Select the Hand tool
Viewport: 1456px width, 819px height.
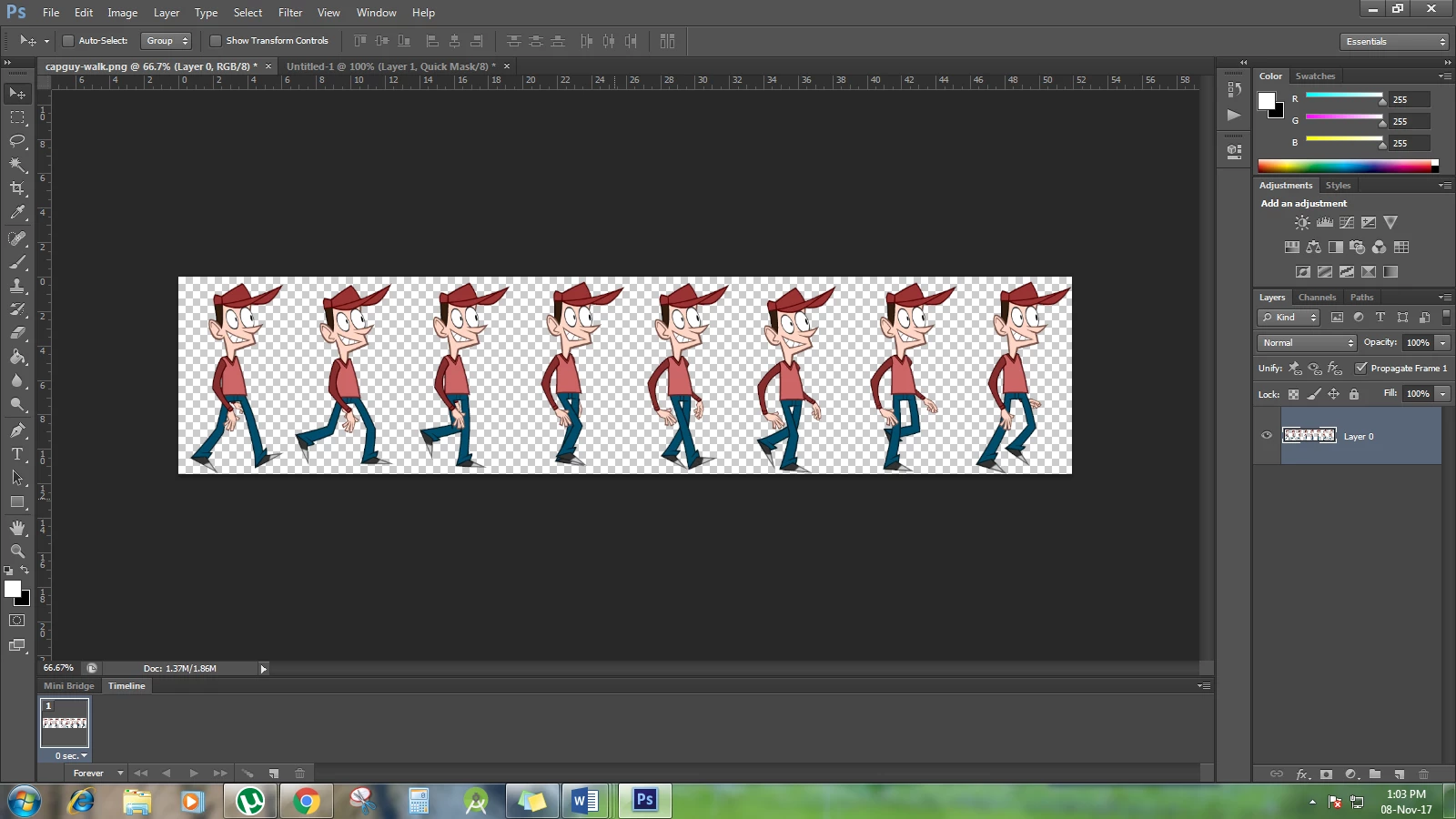coord(17,528)
